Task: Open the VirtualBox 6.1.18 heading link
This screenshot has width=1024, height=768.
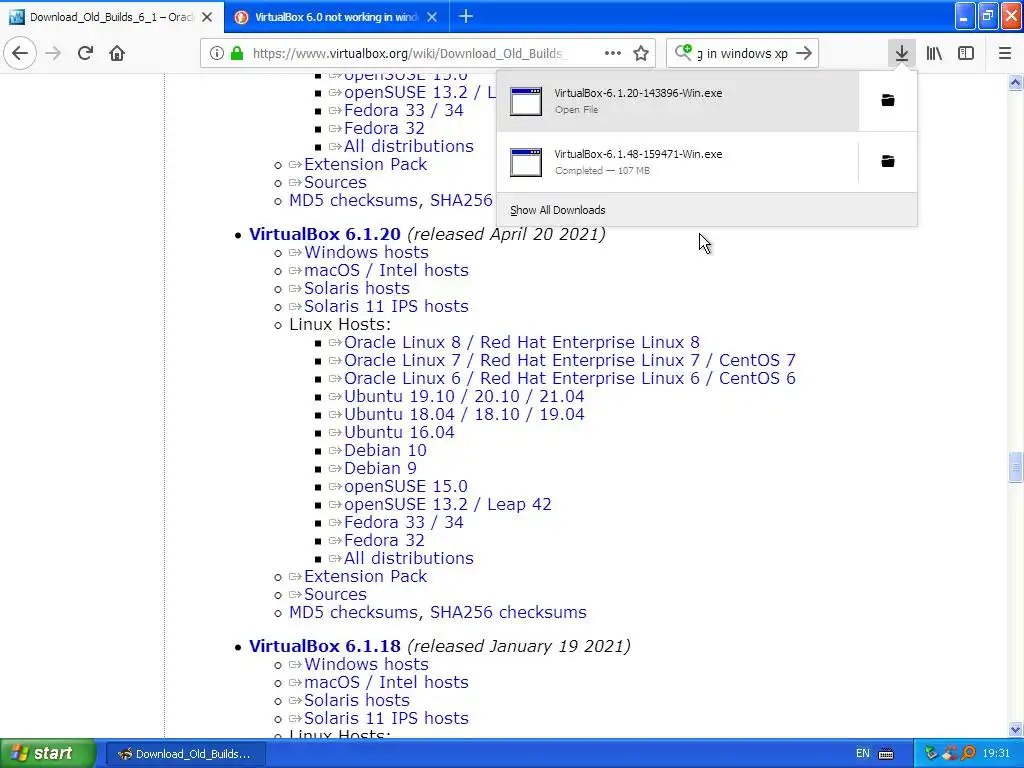Action: [x=325, y=646]
